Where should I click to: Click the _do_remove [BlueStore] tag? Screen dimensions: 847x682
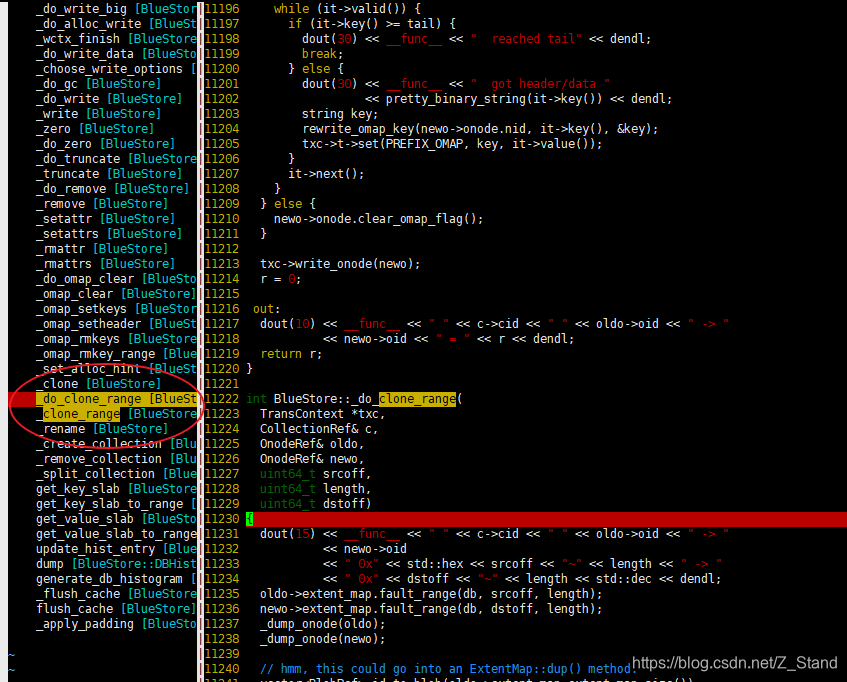pyautogui.click(x=112, y=189)
